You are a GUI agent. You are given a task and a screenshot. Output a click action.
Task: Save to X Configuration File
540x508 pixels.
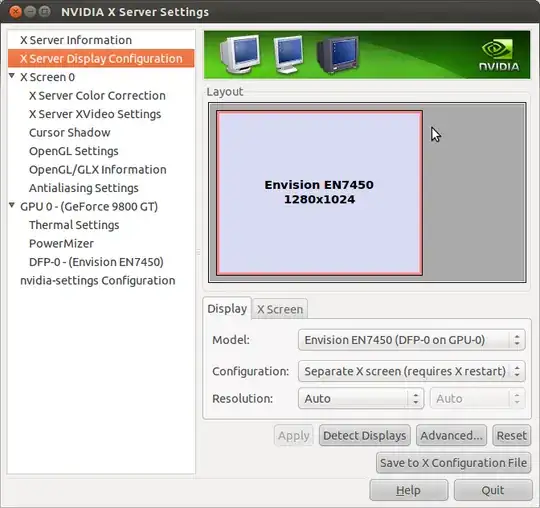[453, 463]
